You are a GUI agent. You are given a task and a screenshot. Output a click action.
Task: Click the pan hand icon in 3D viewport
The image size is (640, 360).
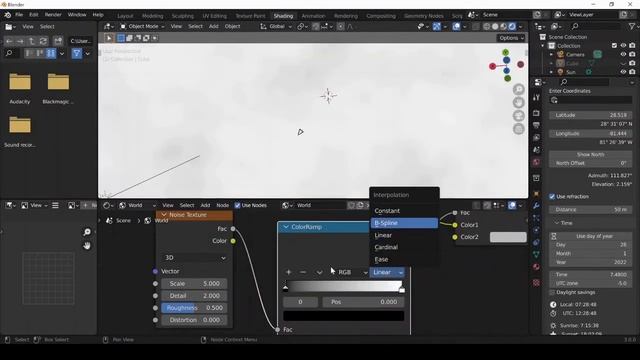click(518, 102)
